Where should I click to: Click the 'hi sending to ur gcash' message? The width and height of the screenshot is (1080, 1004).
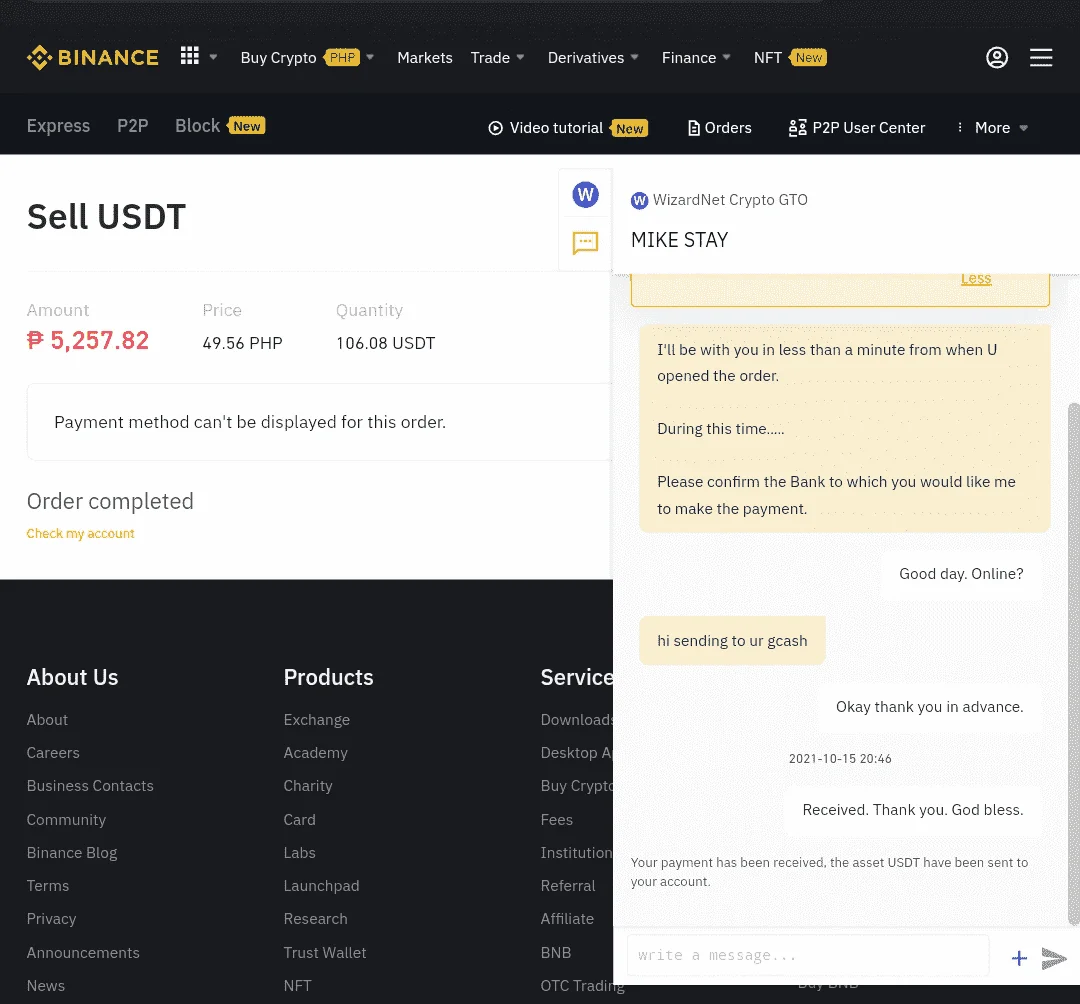pos(732,640)
